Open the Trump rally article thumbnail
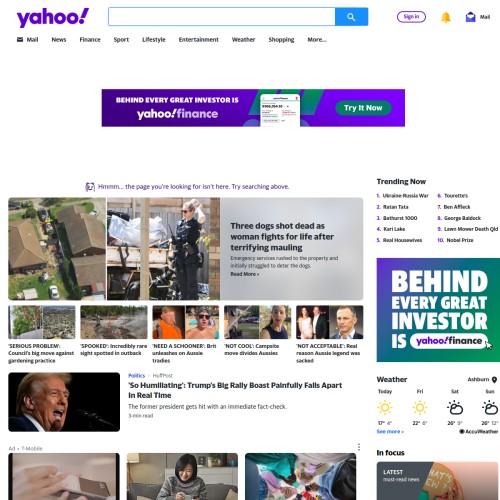Screen dimensions: 500x500 [x=64, y=402]
